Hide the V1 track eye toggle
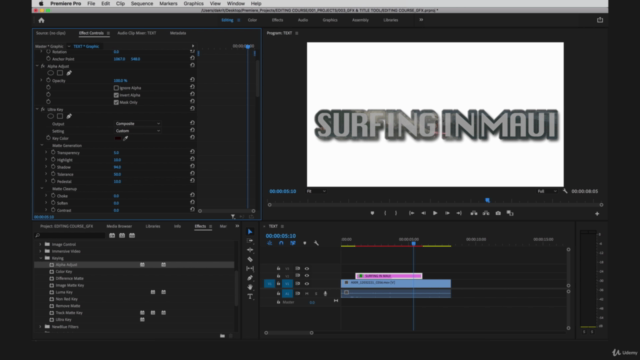The image size is (640, 360). click(307, 283)
